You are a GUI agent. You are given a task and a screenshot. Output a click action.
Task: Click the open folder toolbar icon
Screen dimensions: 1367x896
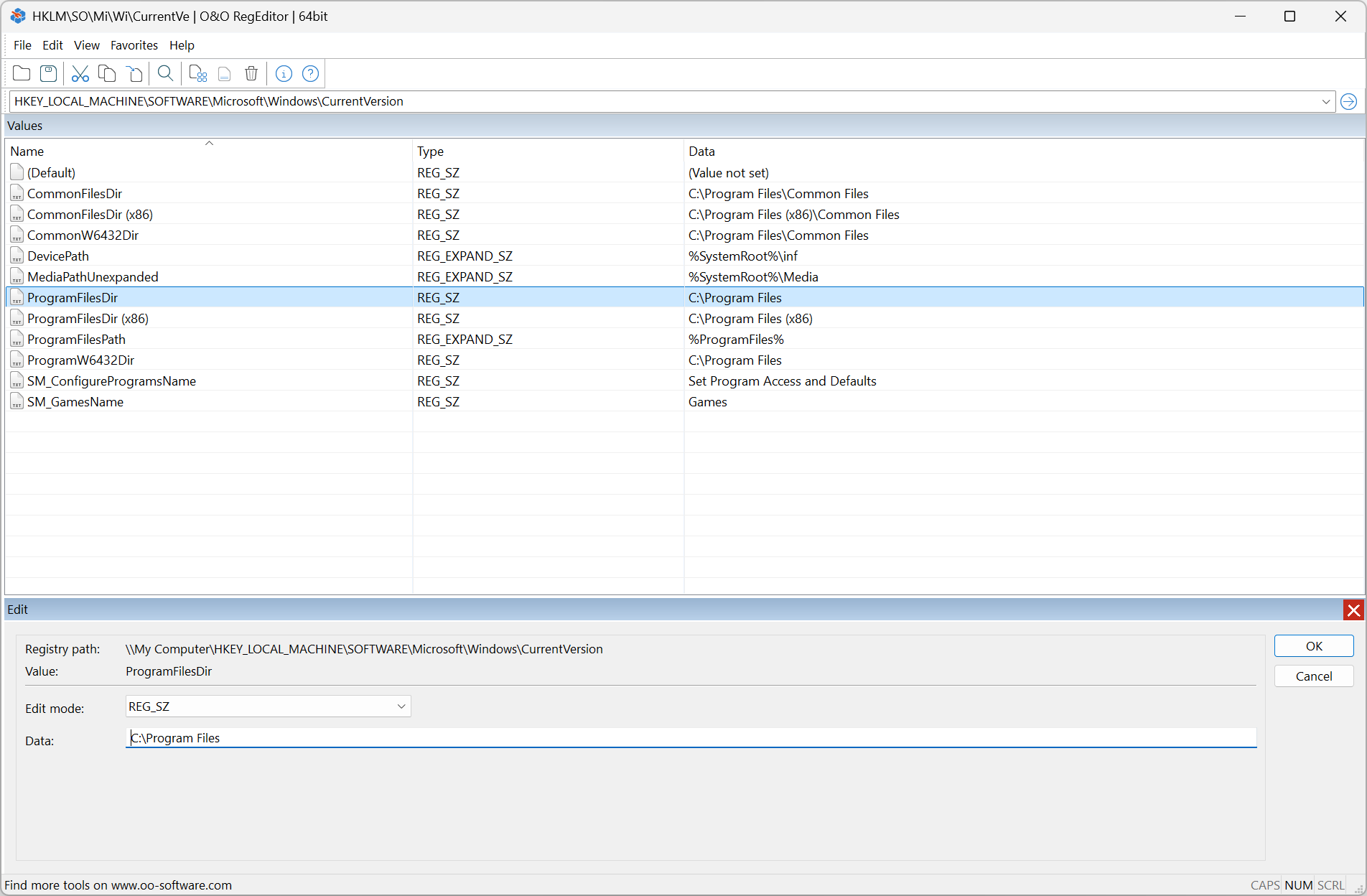coord(22,73)
